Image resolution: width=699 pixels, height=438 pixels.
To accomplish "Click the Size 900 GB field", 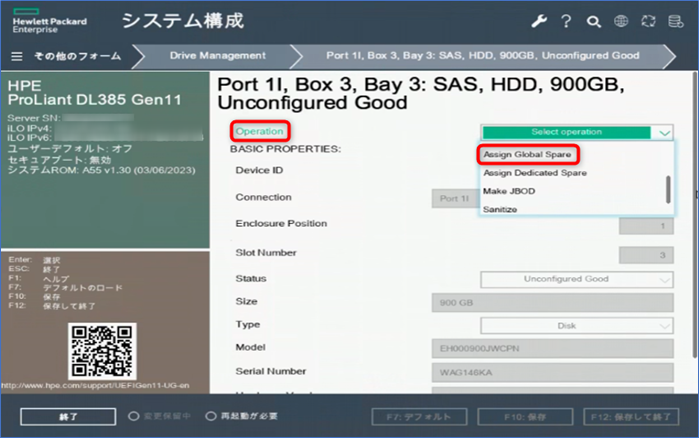I will 553,303.
